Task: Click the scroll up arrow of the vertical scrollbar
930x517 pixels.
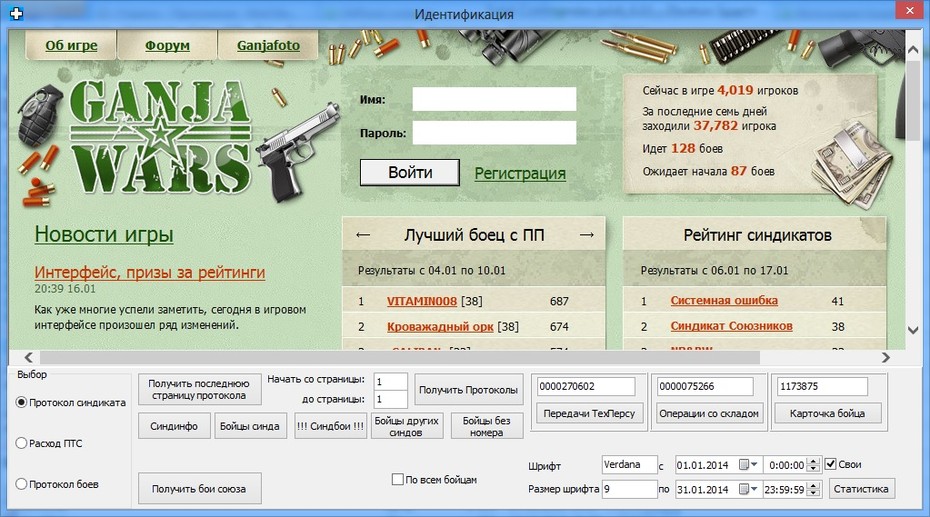Action: 913,51
